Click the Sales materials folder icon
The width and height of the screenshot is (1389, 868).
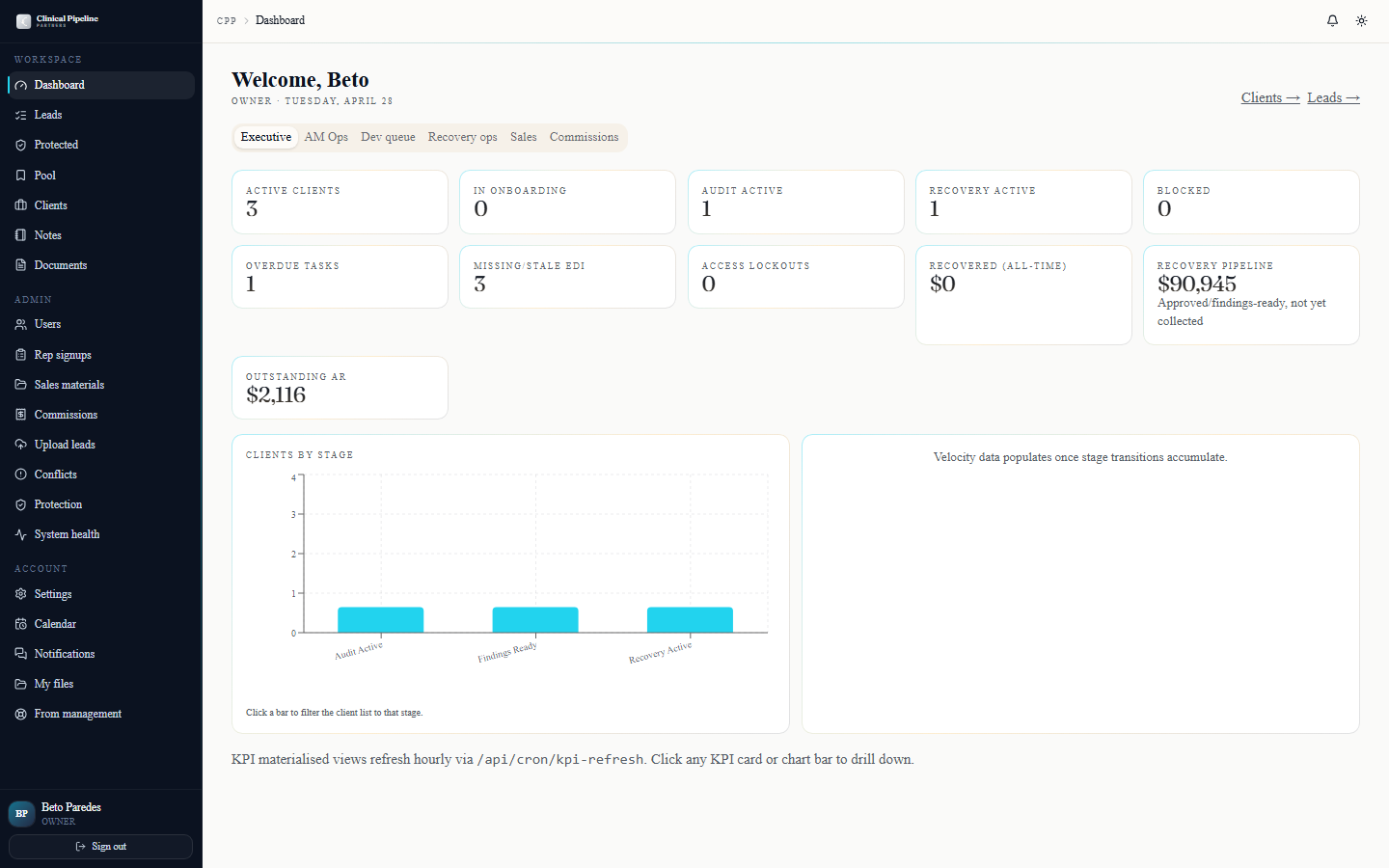(x=21, y=385)
